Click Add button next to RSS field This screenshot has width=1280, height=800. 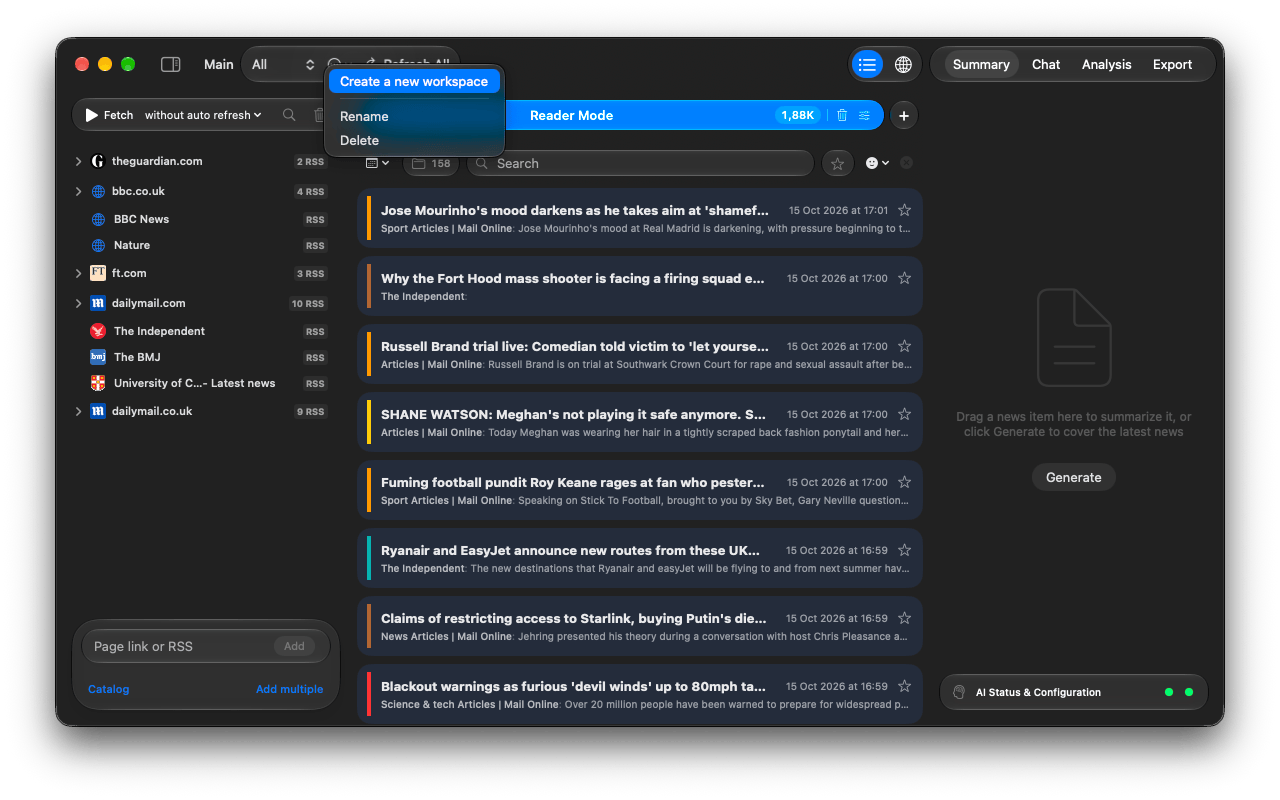click(x=294, y=646)
